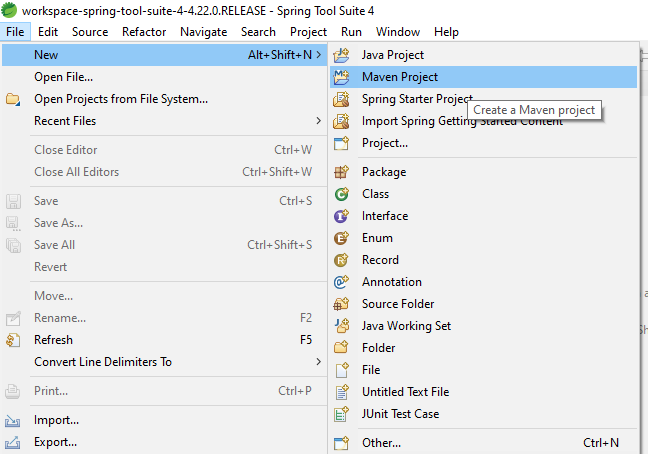Image resolution: width=648 pixels, height=454 pixels.
Task: Click the Project... wizard icon
Action: click(x=341, y=143)
